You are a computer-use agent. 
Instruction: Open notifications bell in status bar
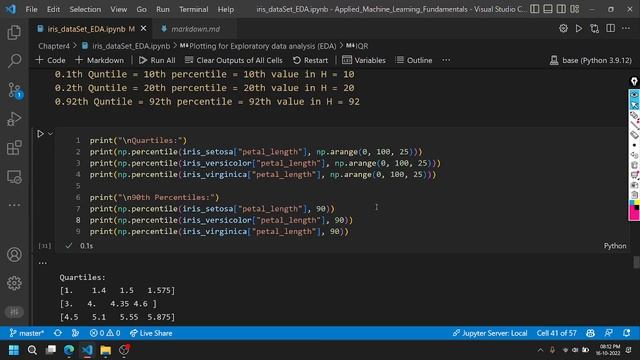tap(627, 333)
